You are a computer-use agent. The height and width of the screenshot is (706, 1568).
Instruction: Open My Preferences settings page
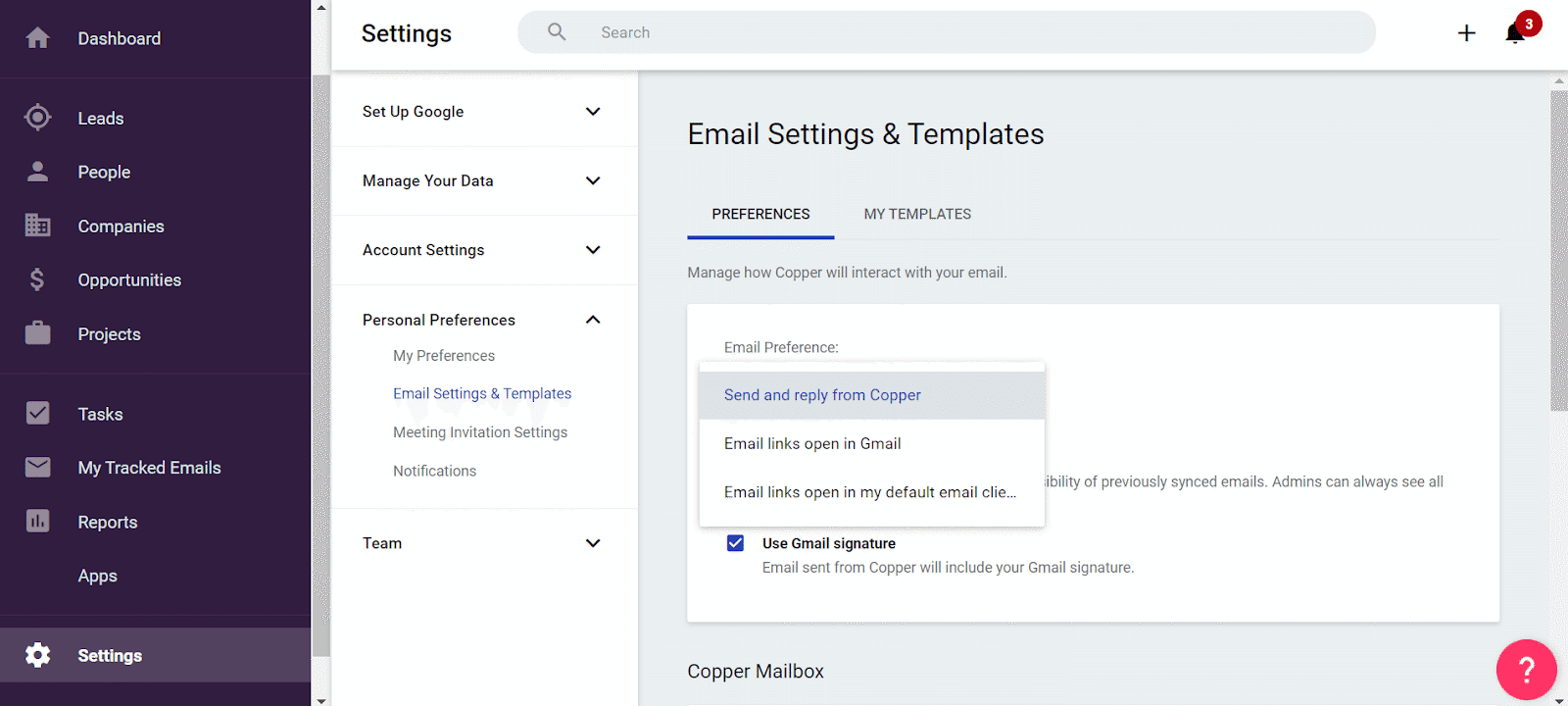(x=444, y=356)
